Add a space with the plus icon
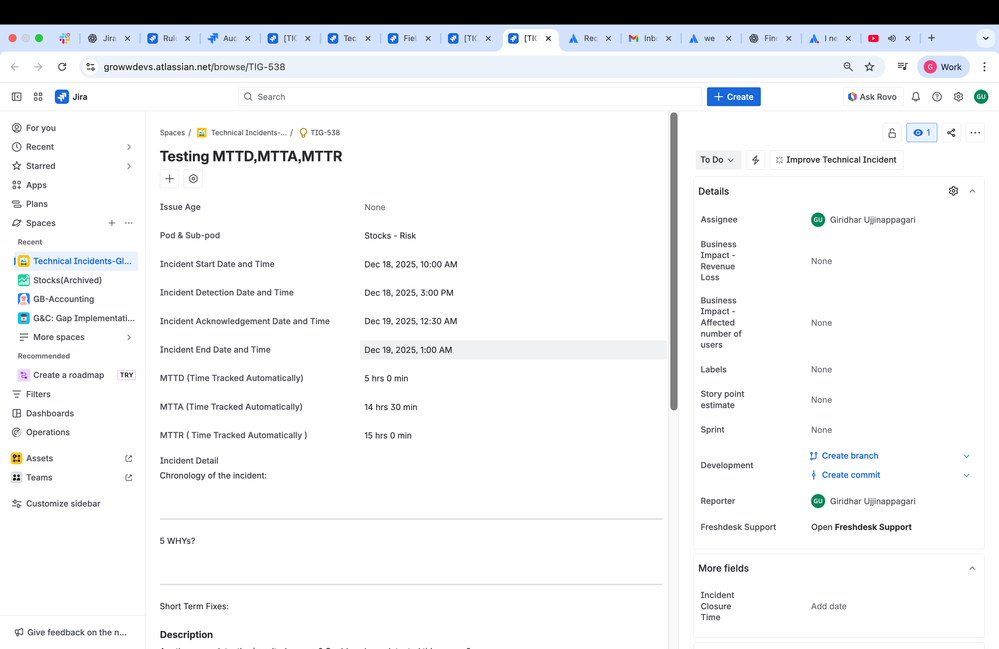 pos(111,223)
